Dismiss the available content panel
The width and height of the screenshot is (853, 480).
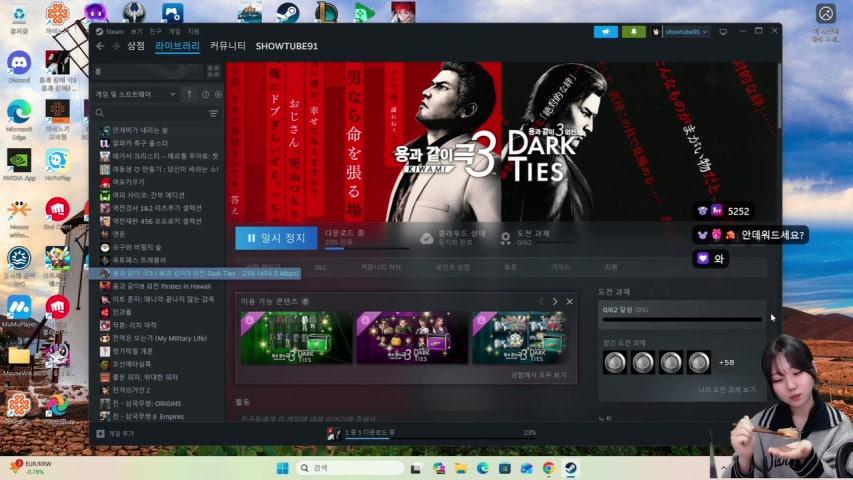570,301
